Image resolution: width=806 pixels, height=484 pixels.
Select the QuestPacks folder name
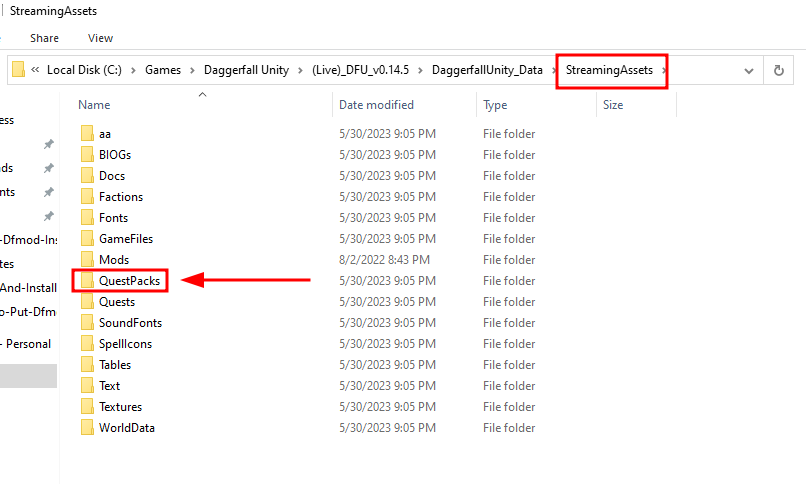(130, 281)
